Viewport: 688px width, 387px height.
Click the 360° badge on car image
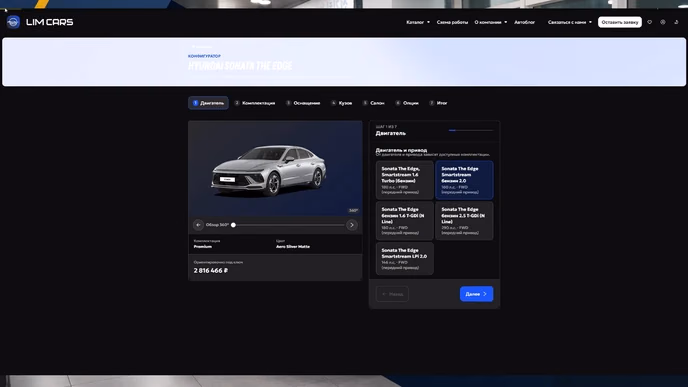coord(353,211)
